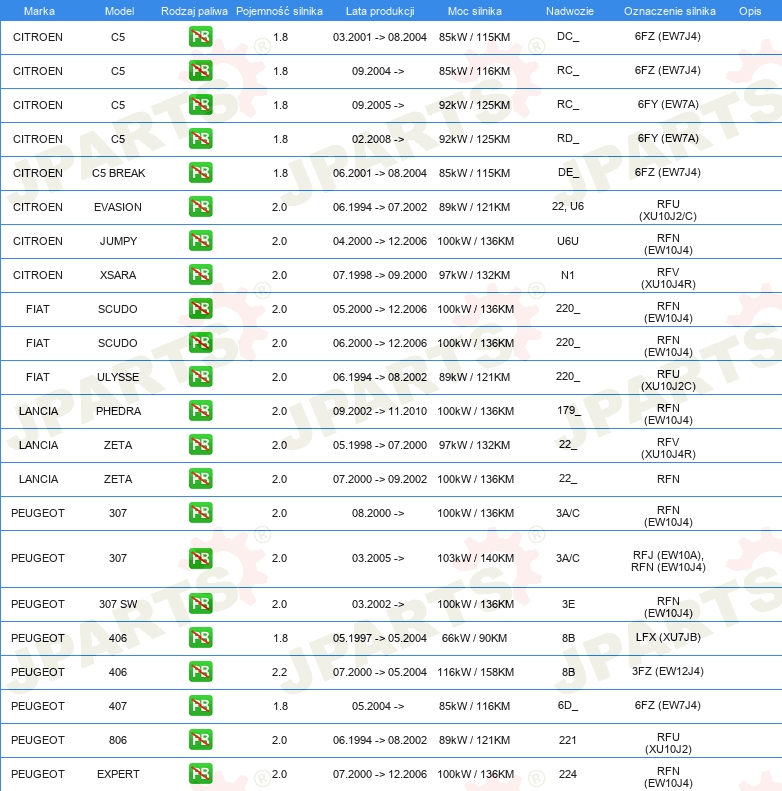
Task: Click the Rodzaj paliwa column header
Action: pyautogui.click(x=194, y=11)
